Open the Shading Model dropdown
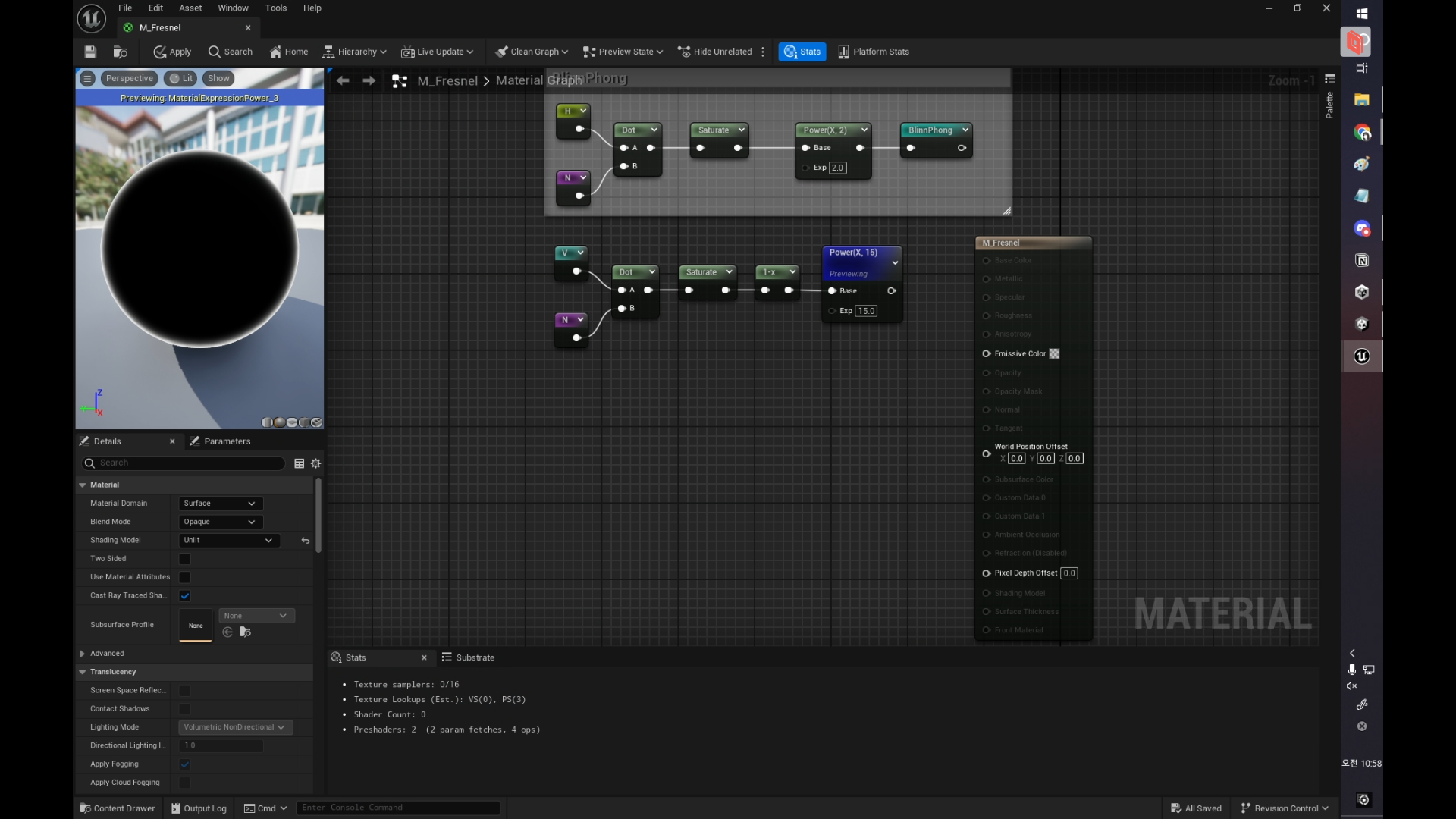The image size is (1456, 819). [227, 541]
